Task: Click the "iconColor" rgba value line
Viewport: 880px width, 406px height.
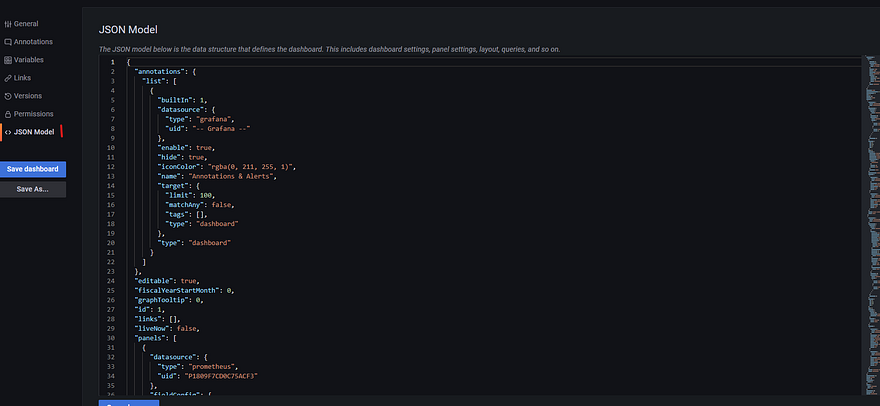Action: click(x=227, y=167)
